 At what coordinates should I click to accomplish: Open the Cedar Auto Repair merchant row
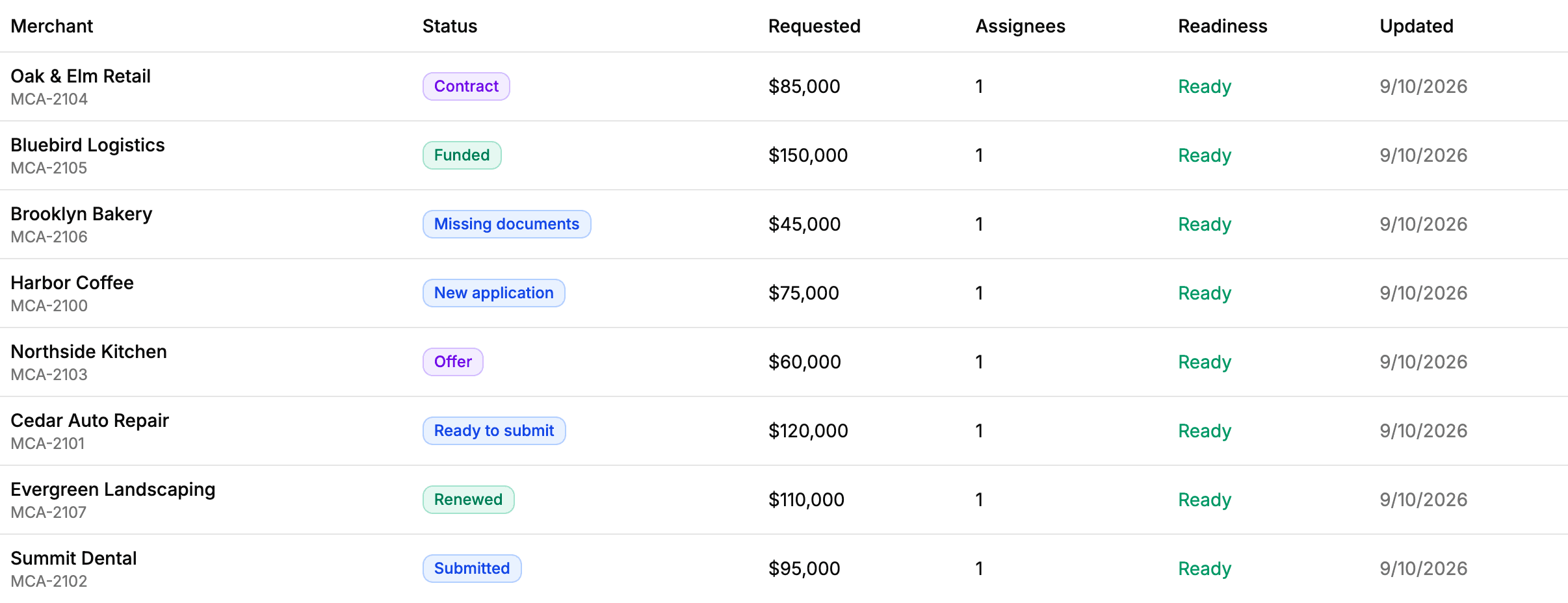coord(784,431)
